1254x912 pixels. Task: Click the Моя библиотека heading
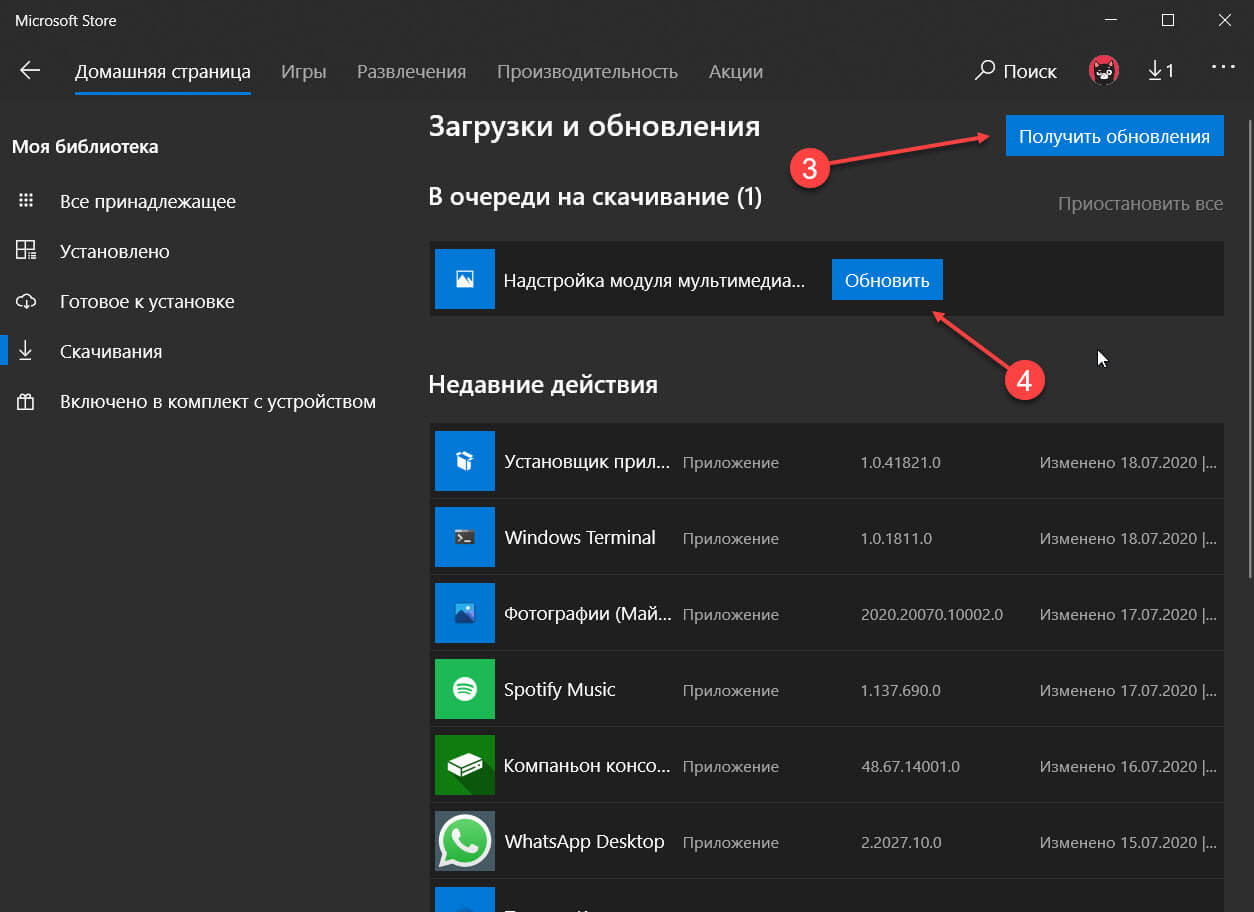click(85, 146)
